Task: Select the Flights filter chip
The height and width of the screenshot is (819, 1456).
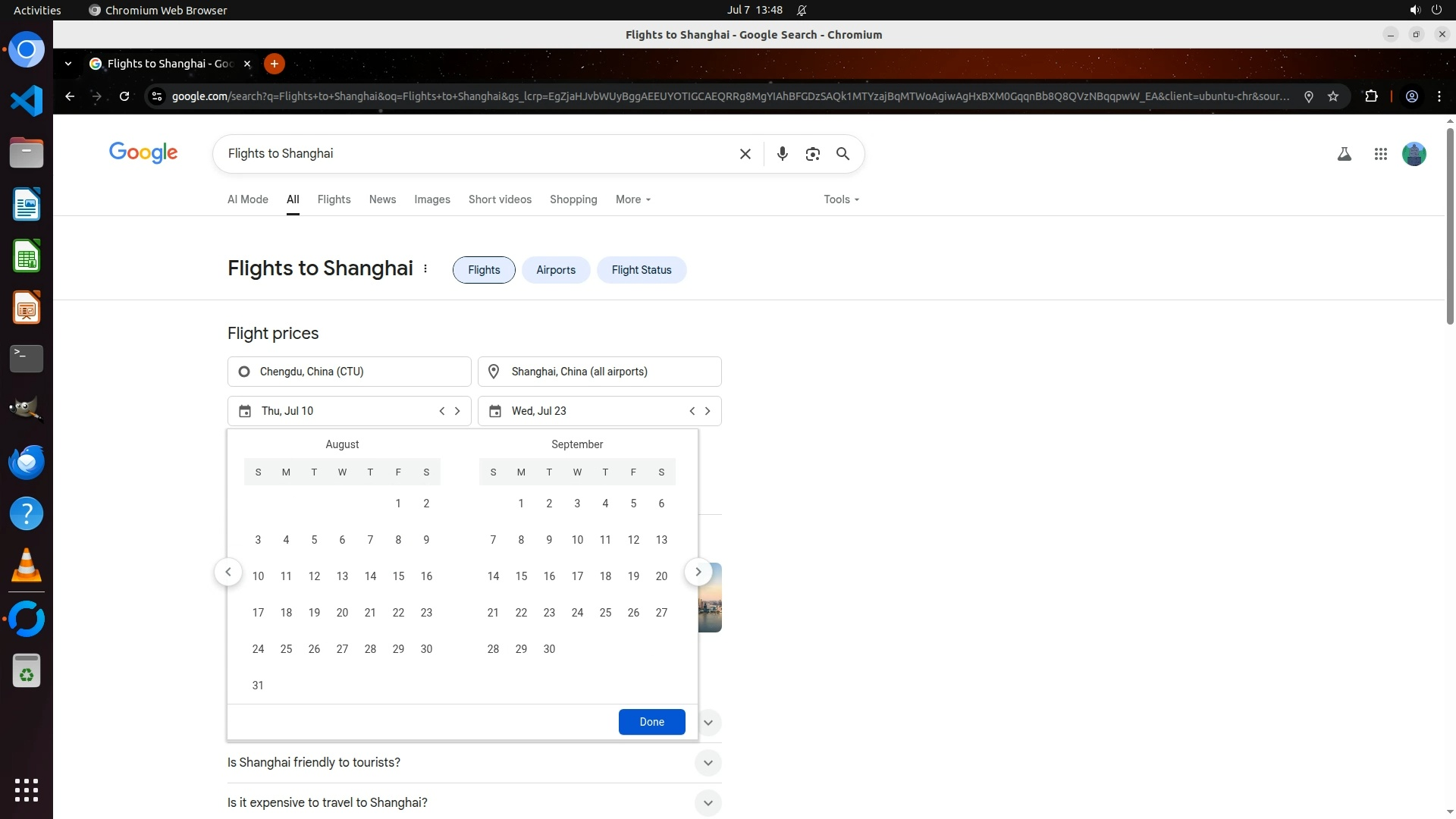Action: [484, 270]
